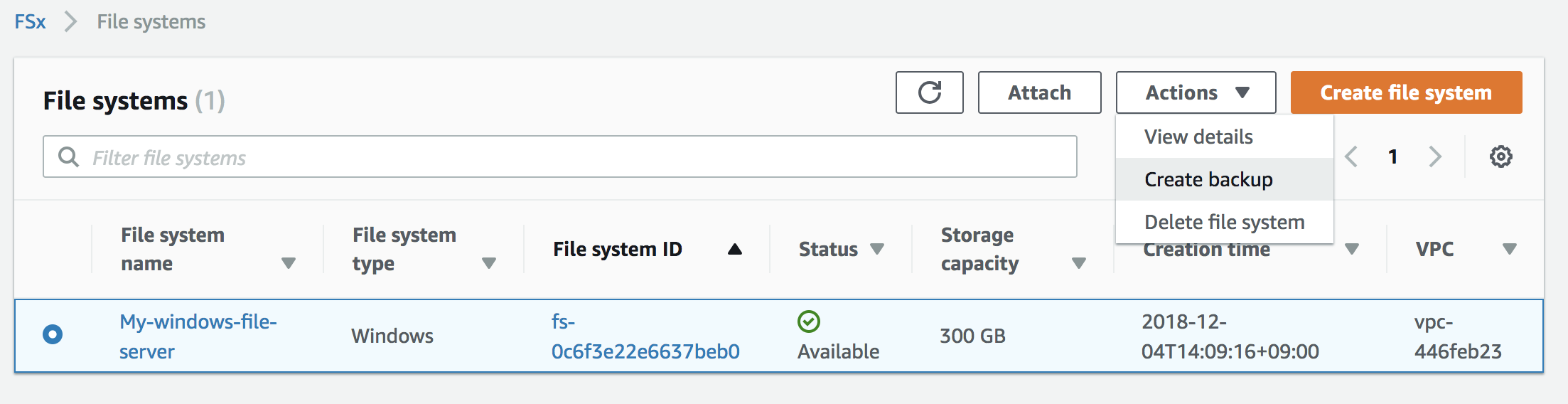Click the creation time 2018-12-04T14:09:16+09:00 cell
This screenshot has height=404, width=1568.
click(x=1230, y=336)
